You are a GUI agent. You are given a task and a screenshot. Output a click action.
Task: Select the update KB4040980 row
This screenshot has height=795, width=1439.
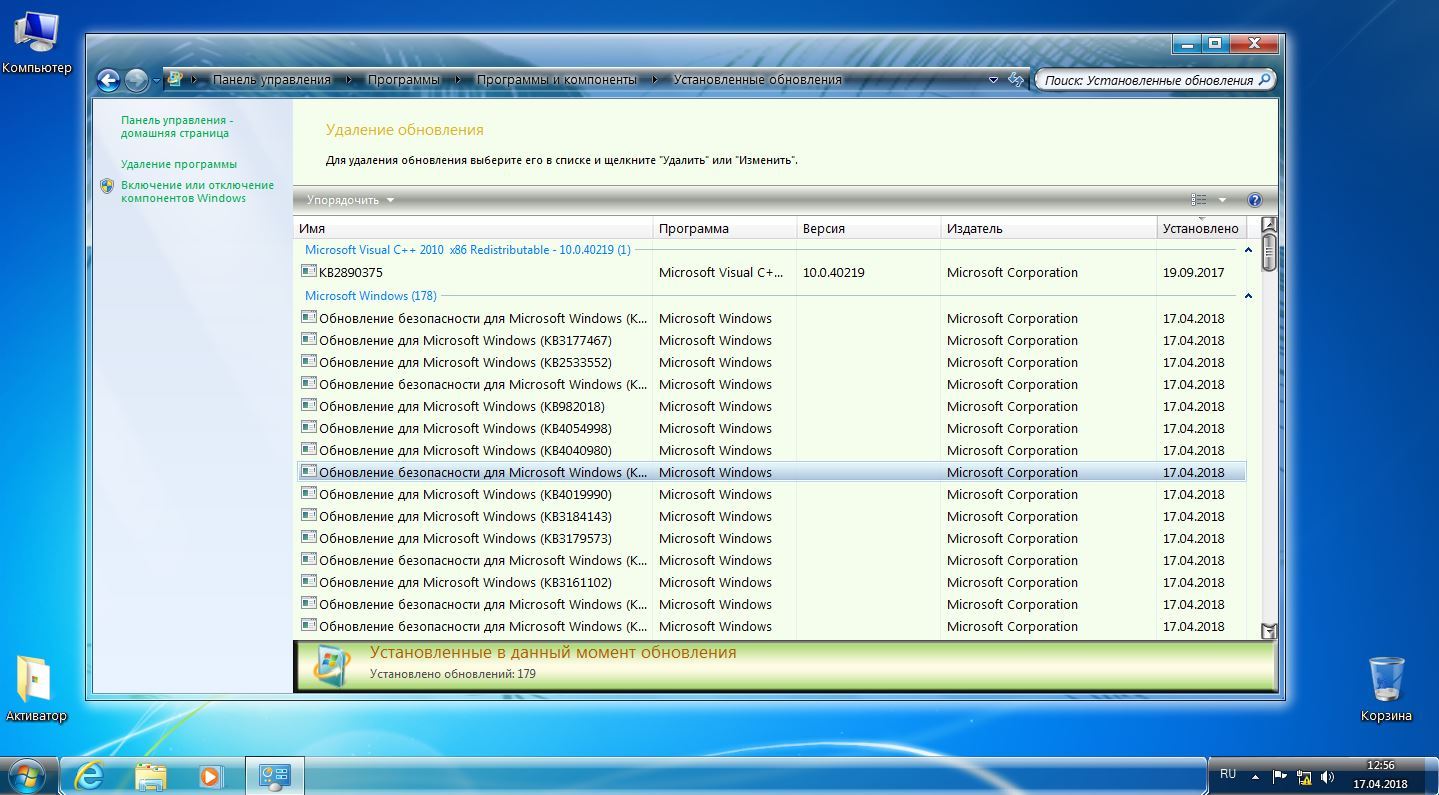click(772, 450)
